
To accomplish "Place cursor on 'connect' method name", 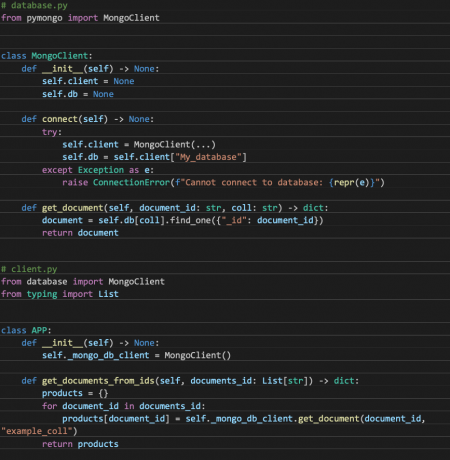I will coord(60,119).
